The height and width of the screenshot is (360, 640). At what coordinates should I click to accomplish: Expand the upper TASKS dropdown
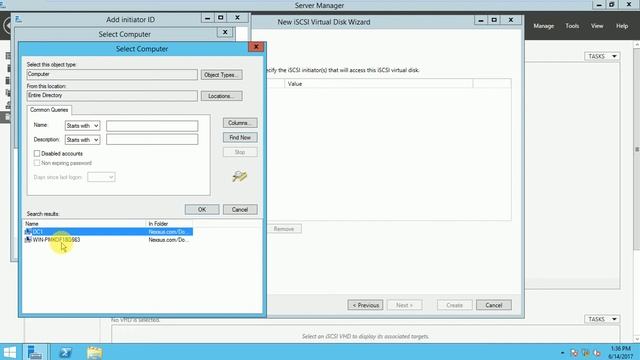click(x=602, y=56)
